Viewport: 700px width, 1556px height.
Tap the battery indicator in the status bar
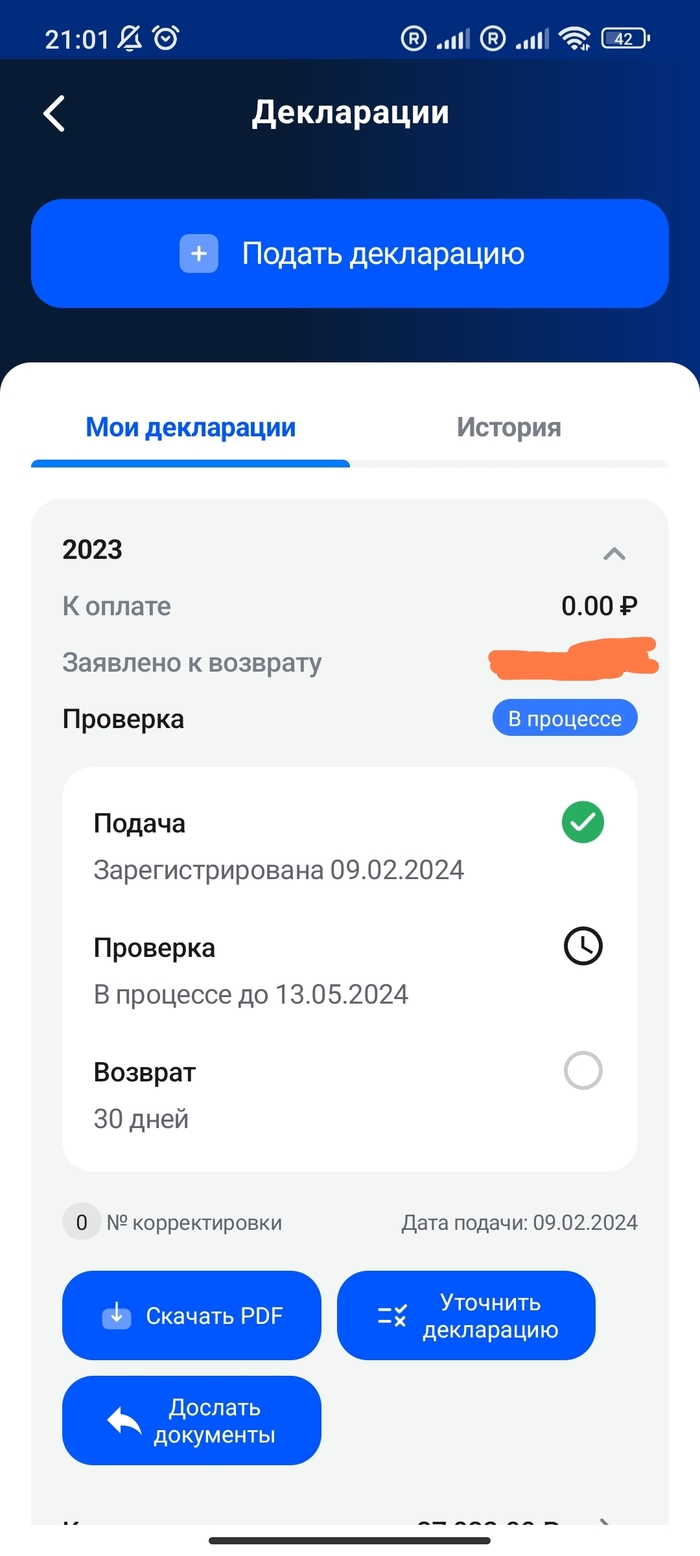coord(627,39)
